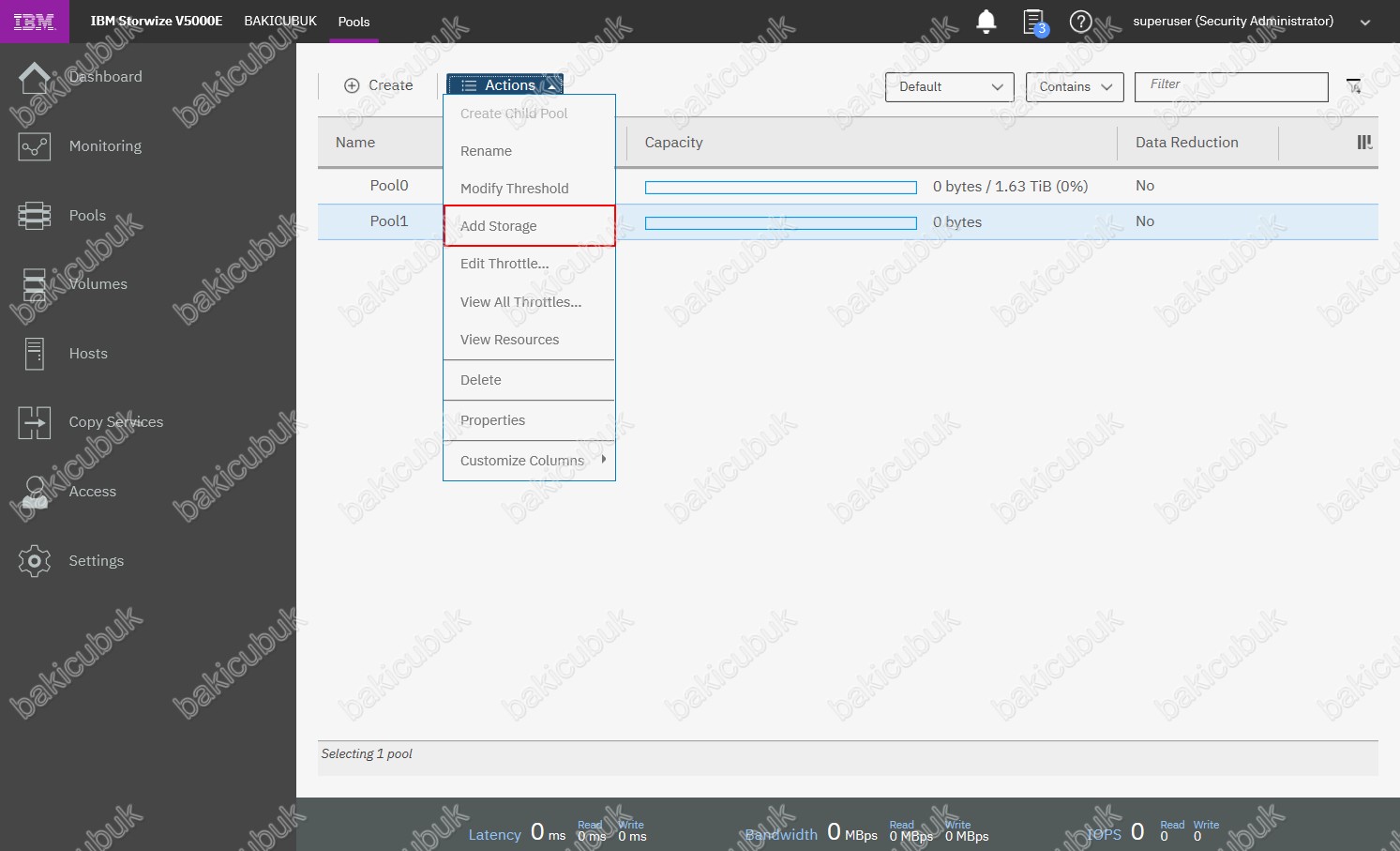
Task: Click inside the Filter text field
Action: (x=1231, y=86)
